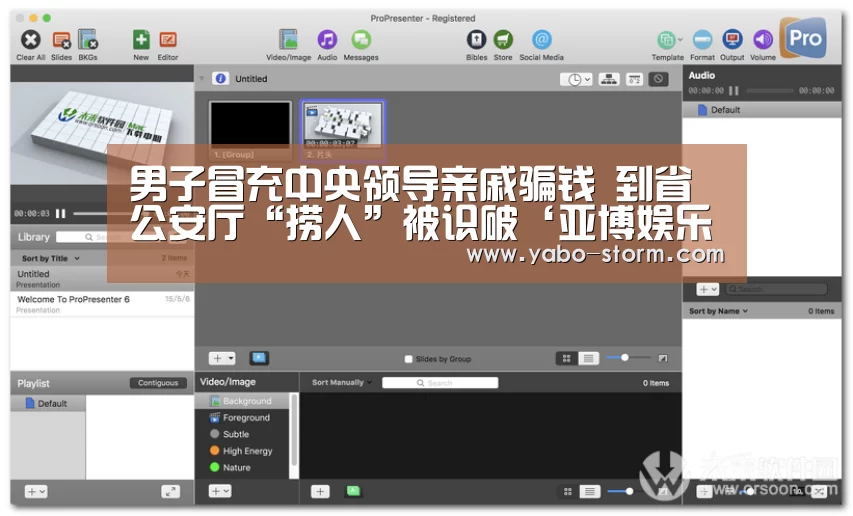The image size is (853, 516).
Task: Click the Pro logo icon
Action: click(x=803, y=38)
